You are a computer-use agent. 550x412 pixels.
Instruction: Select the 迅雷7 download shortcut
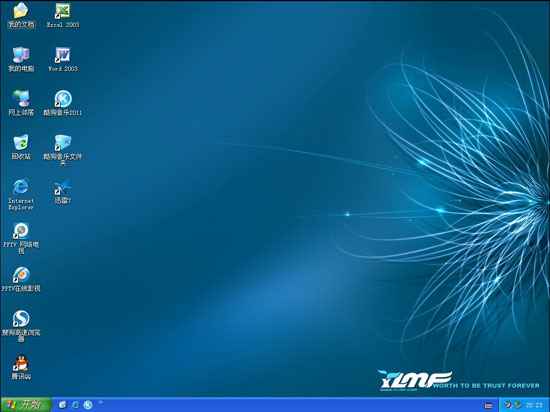click(63, 191)
